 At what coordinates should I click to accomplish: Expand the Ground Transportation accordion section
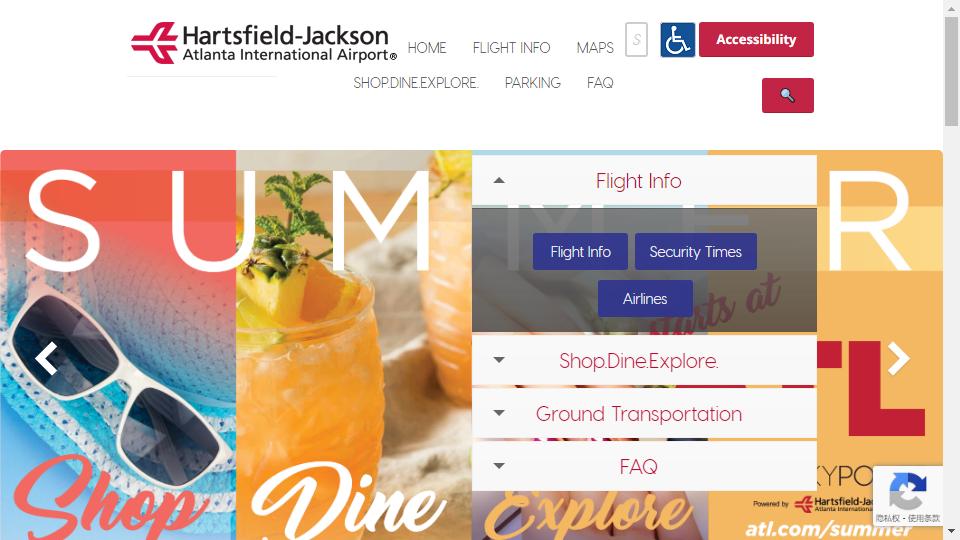click(x=644, y=414)
